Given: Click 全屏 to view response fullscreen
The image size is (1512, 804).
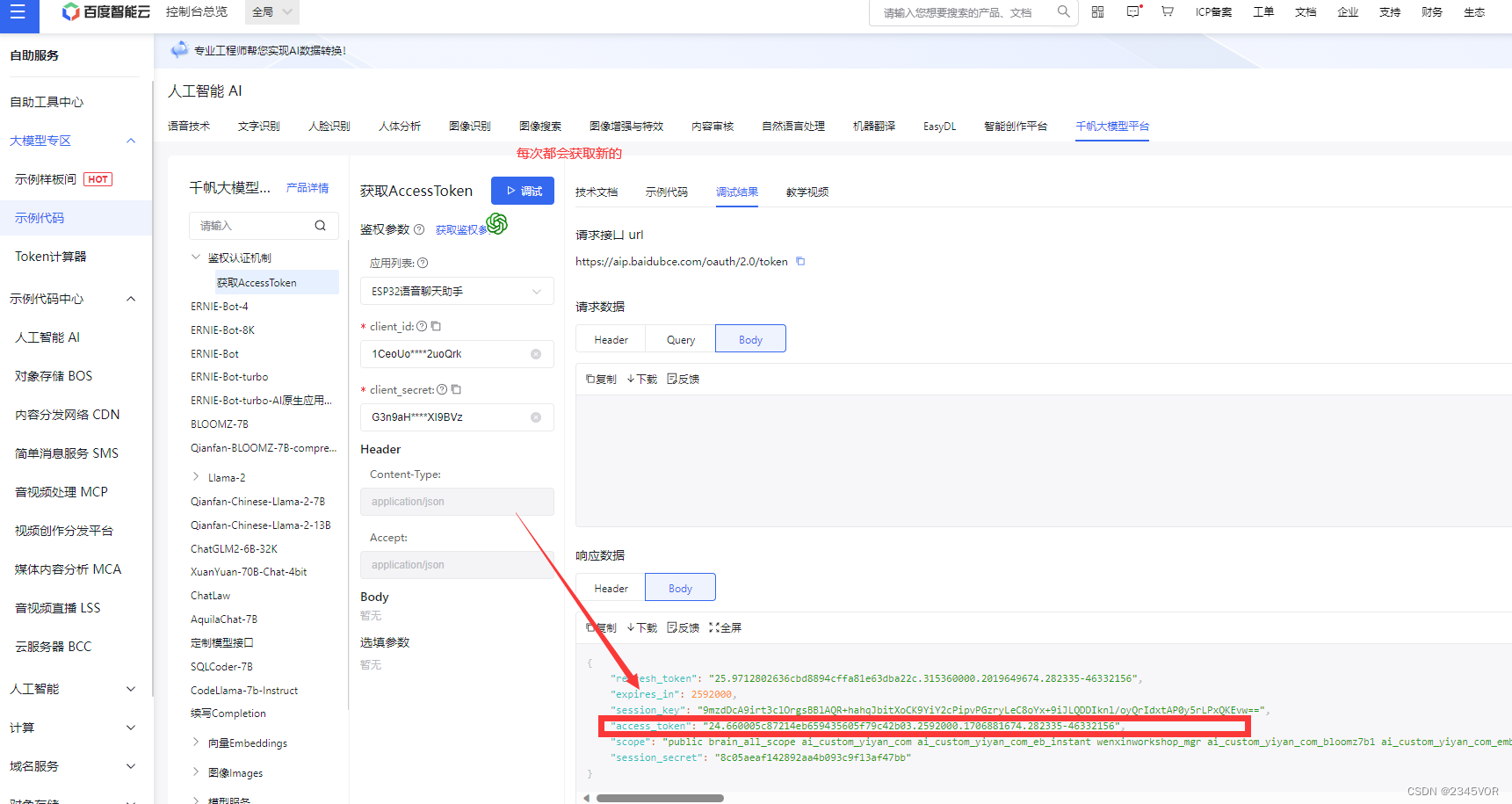Looking at the screenshot, I should [726, 627].
